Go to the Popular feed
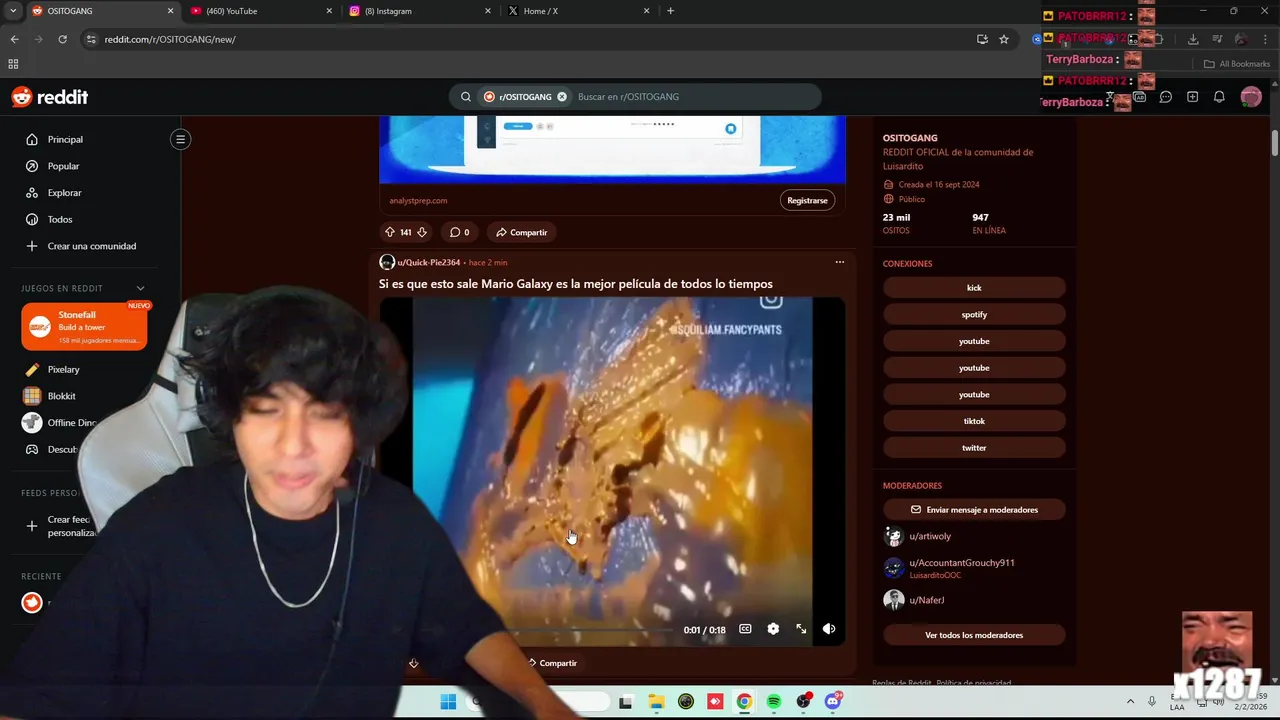1280x720 pixels. pos(63,166)
